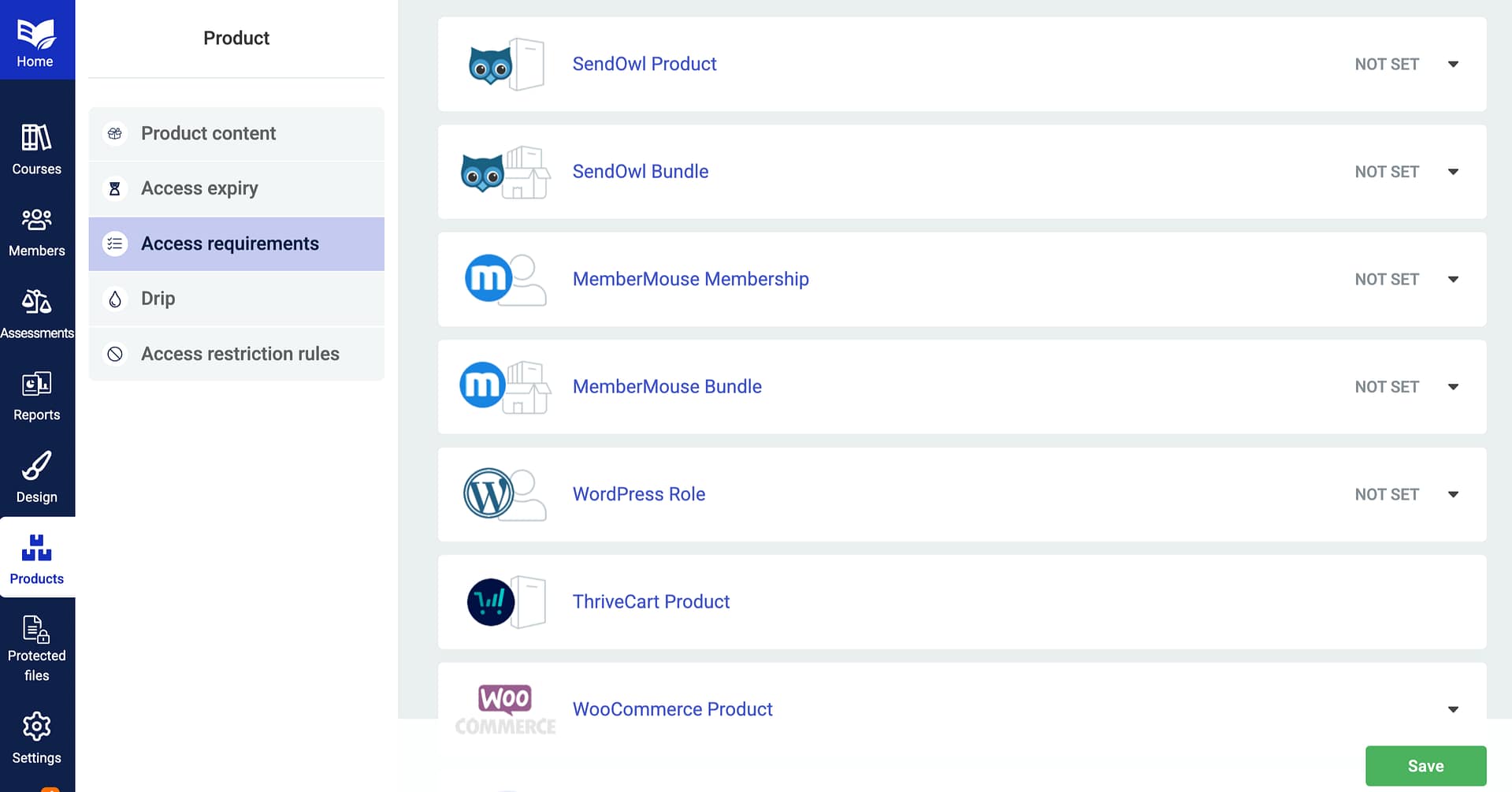Screen dimensions: 1512x792
Task: Click the Assessments scales icon
Action: [36, 304]
